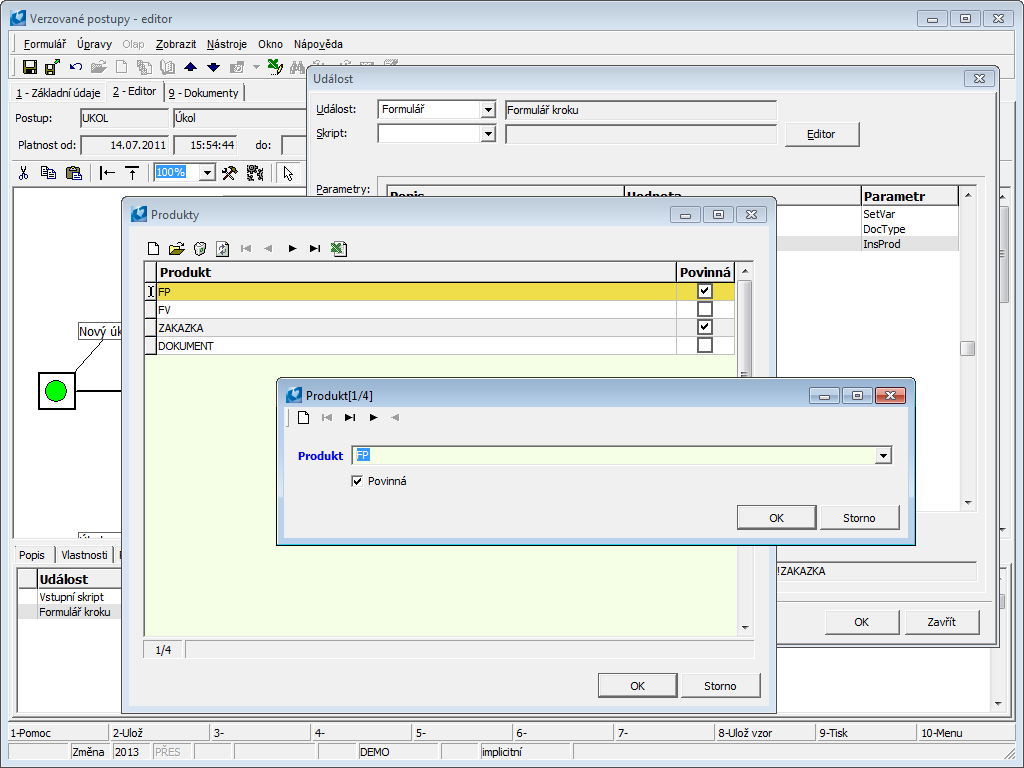The image size is (1024, 768).
Task: Click the hammer and tools icon
Action: 230,173
